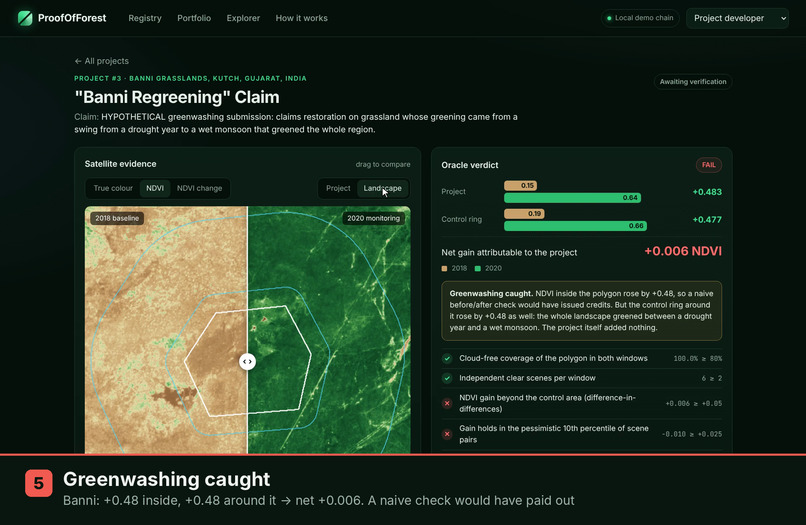Click the +0.477 control ring value
The image size is (806, 525).
point(707,220)
